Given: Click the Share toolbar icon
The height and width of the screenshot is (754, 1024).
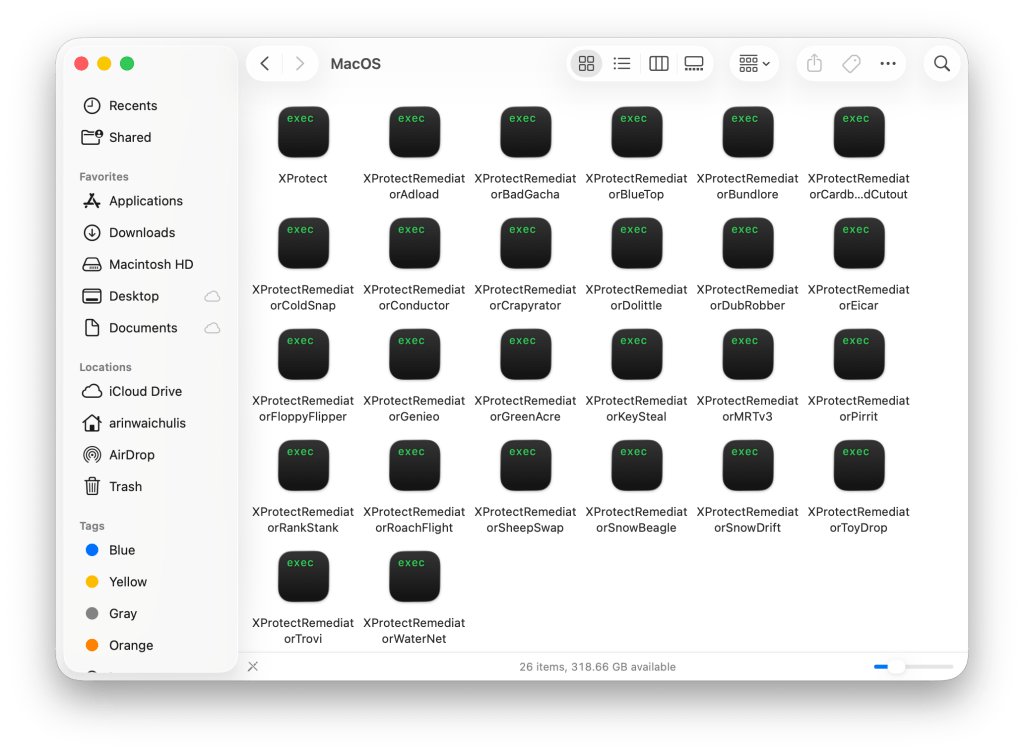Looking at the screenshot, I should pos(814,64).
